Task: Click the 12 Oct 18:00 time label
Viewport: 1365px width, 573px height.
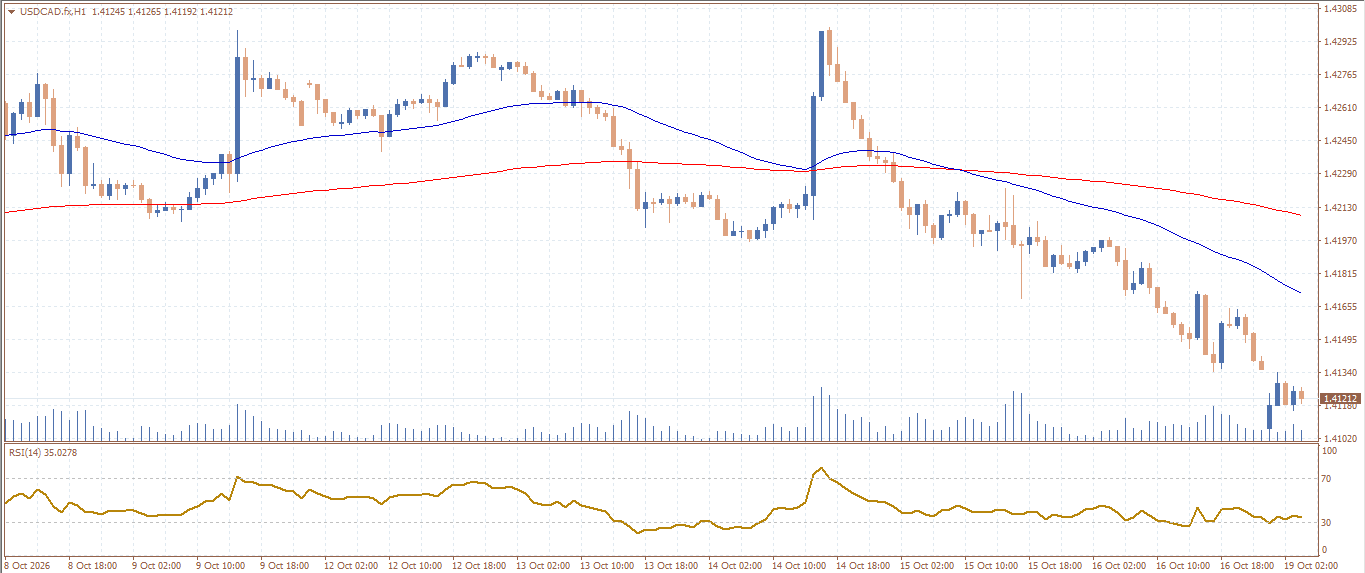Action: pyautogui.click(x=479, y=566)
